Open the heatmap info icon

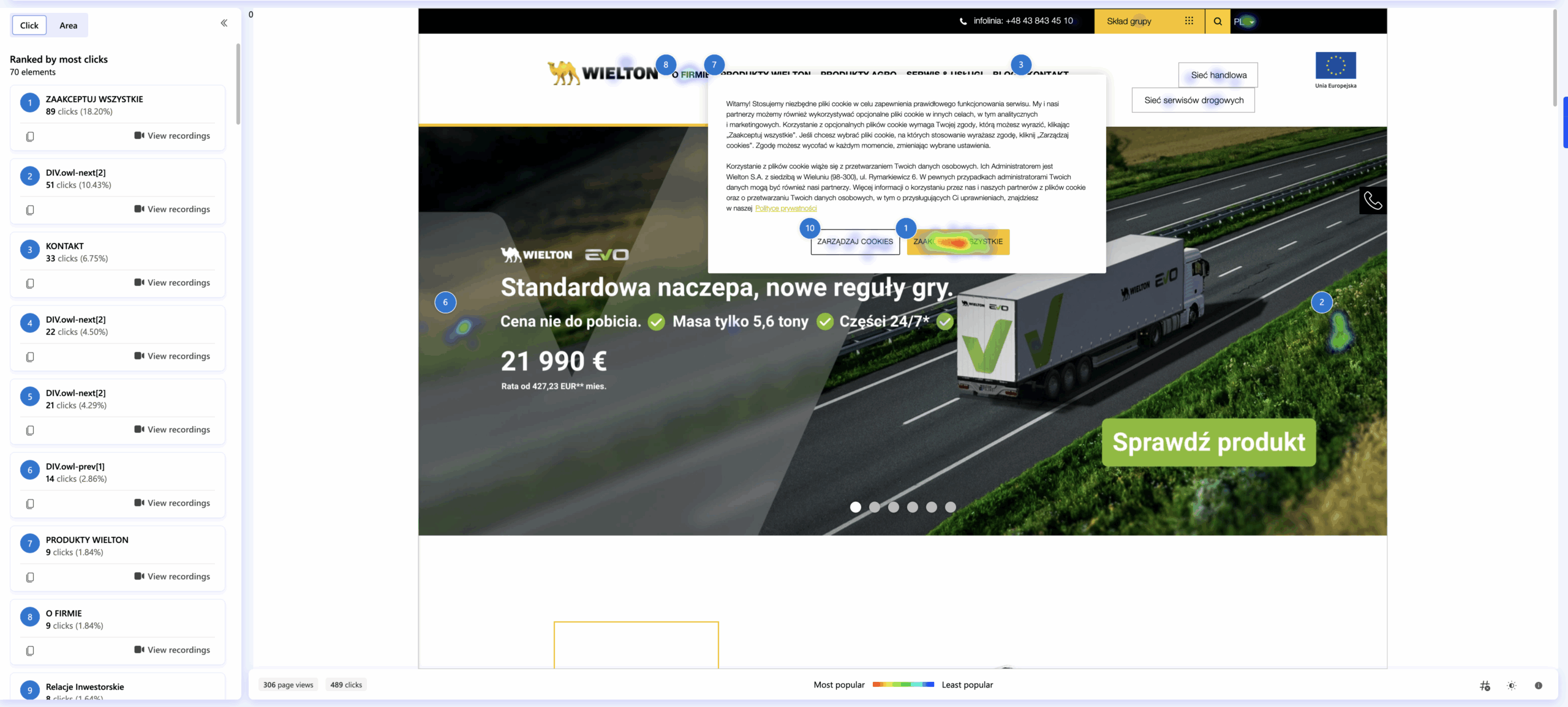pyautogui.click(x=1538, y=686)
